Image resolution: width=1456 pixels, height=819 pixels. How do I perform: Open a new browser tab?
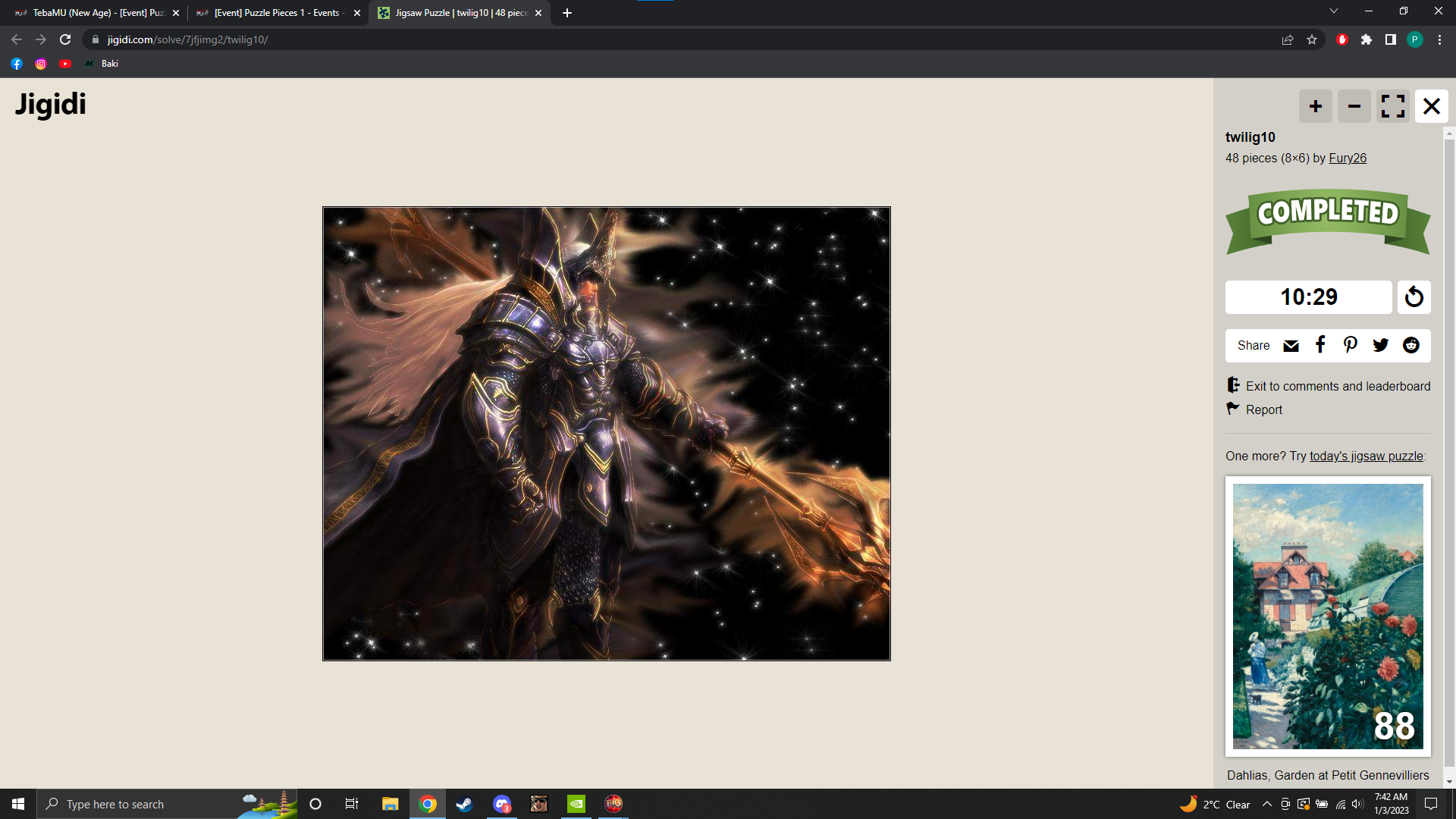(x=567, y=13)
